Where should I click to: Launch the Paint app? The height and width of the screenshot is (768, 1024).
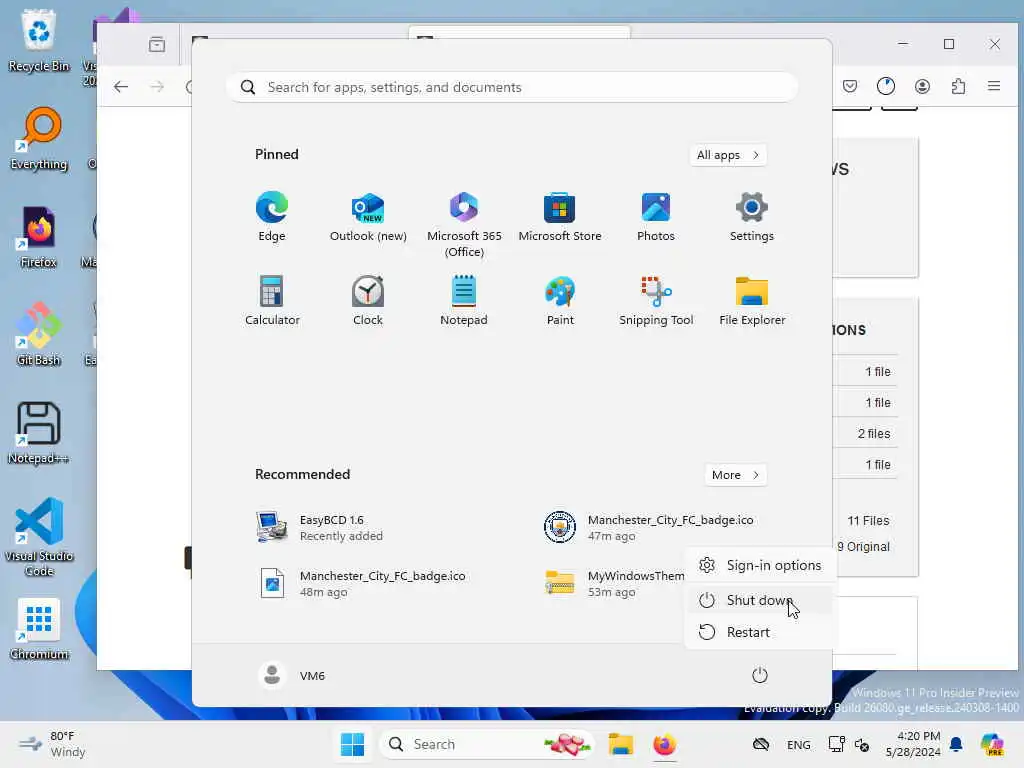560,300
